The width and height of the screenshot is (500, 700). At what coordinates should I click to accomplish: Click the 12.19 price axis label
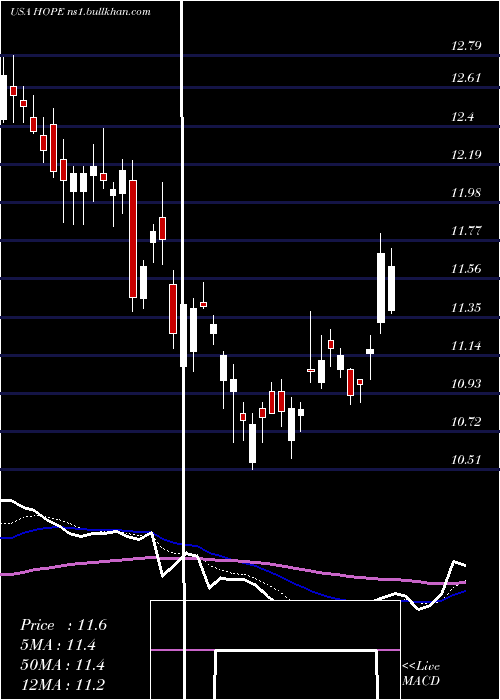[467, 155]
